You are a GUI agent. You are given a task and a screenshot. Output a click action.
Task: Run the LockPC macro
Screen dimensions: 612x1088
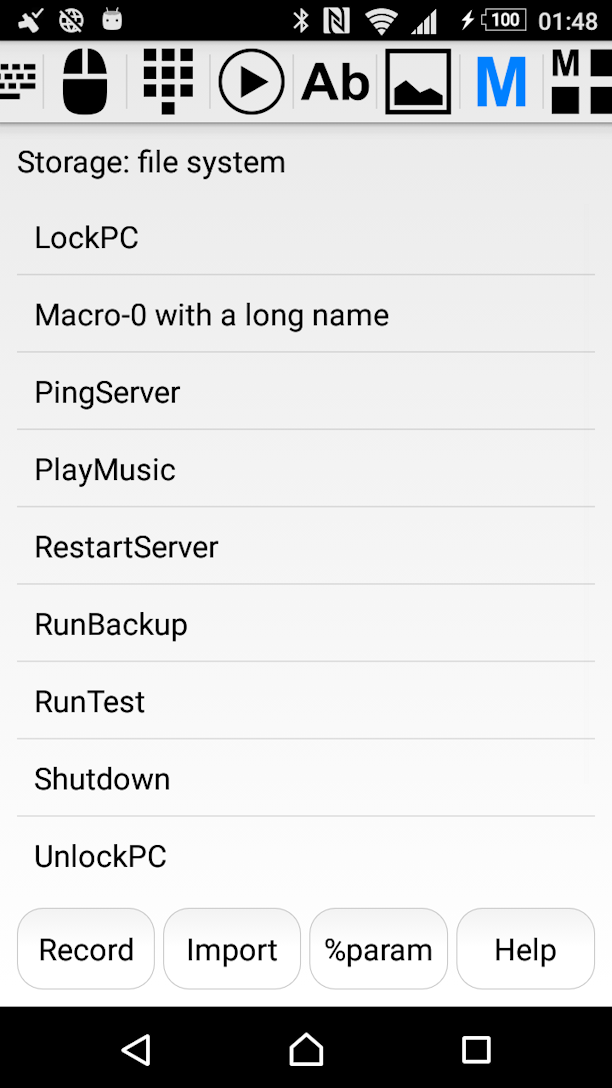[306, 237]
